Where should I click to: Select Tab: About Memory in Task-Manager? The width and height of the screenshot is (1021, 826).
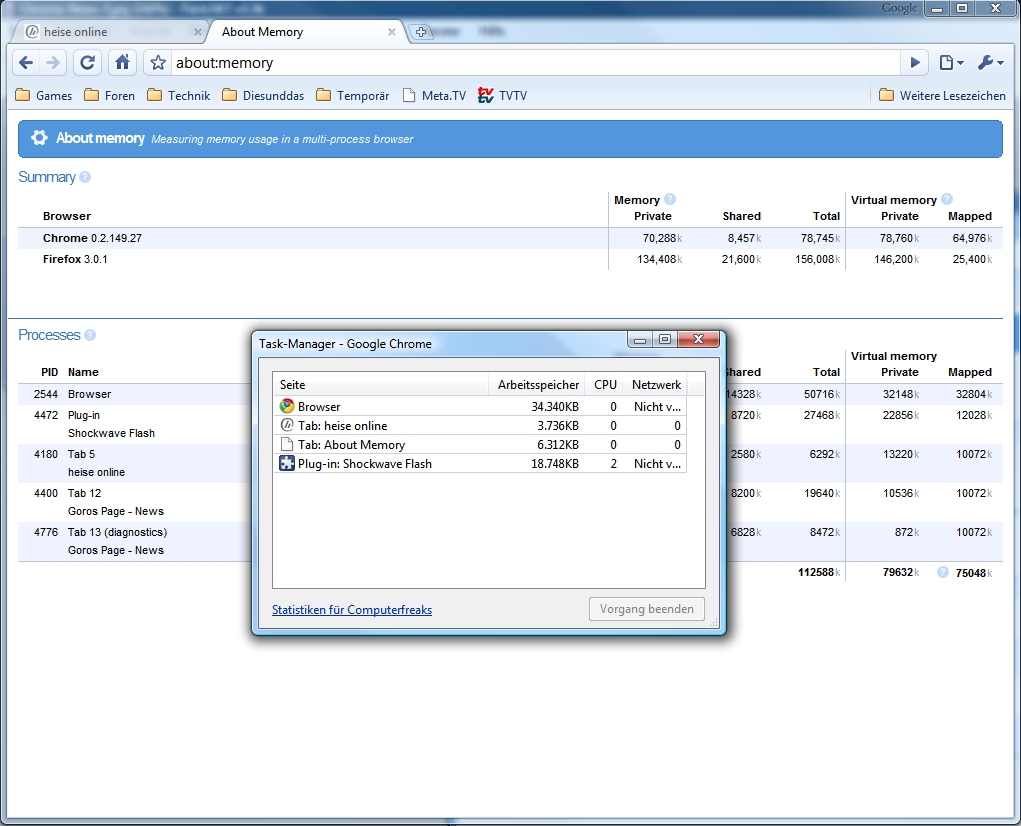tap(480, 445)
